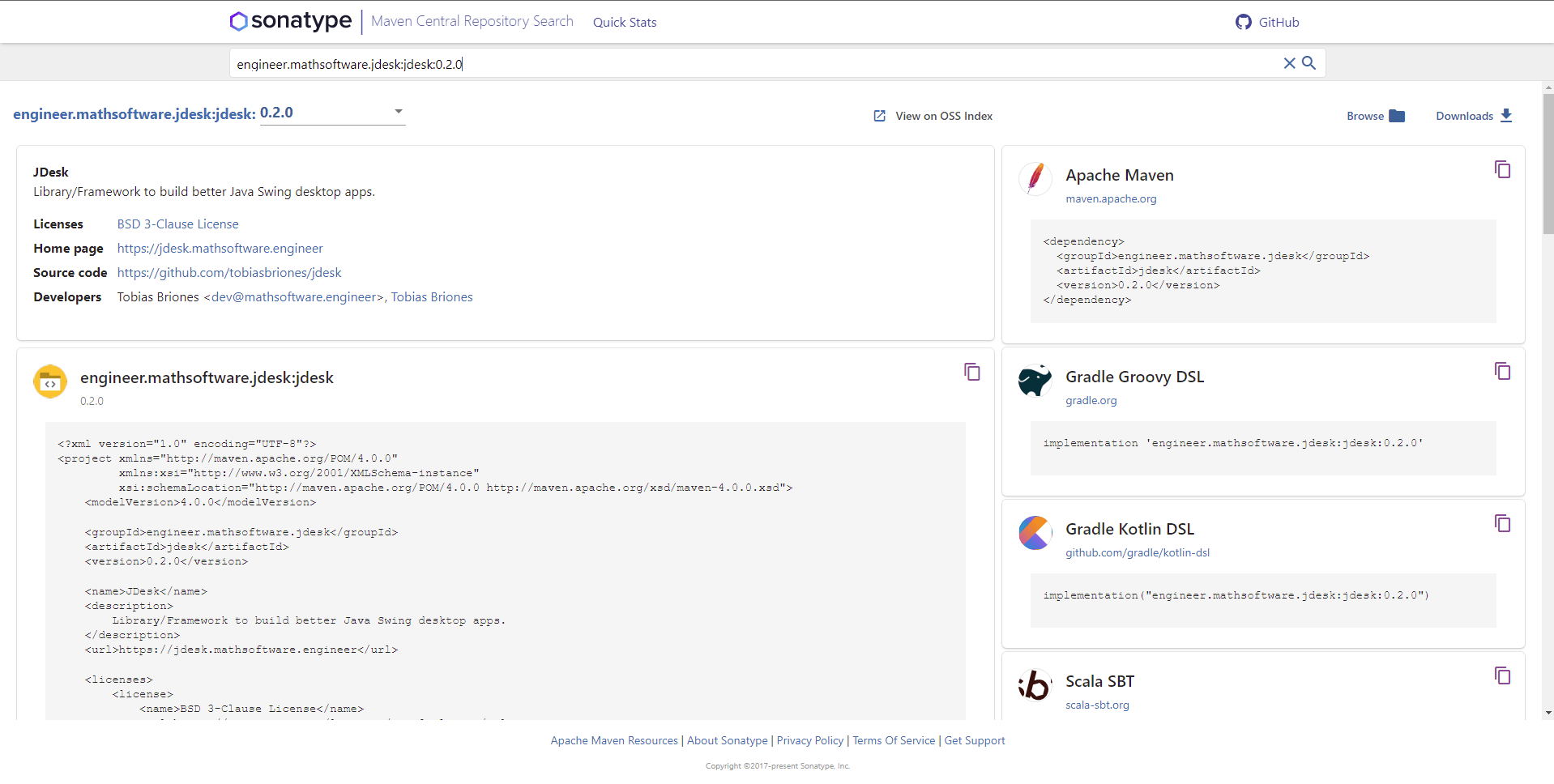Copy the Scala SBT snippet

pyautogui.click(x=1502, y=675)
